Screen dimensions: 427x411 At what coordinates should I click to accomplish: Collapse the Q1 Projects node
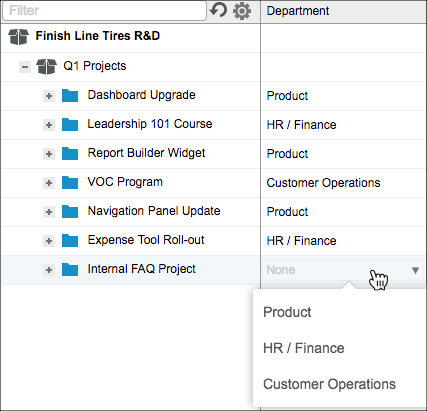(x=25, y=67)
